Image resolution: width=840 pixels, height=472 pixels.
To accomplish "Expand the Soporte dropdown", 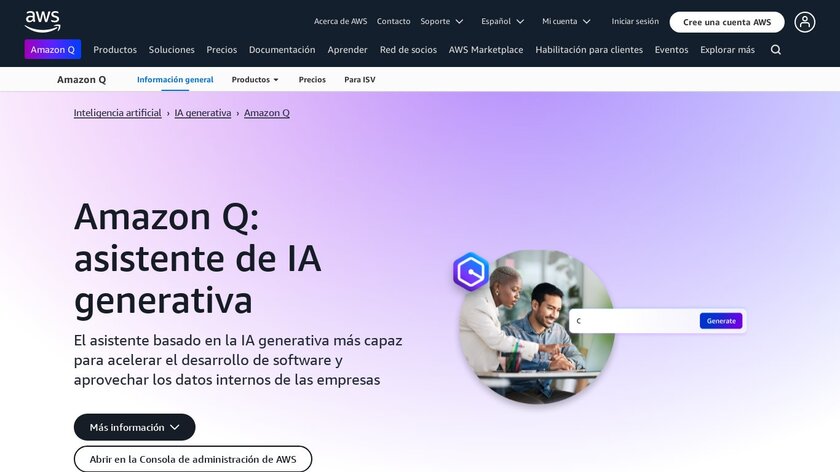I will point(441,21).
